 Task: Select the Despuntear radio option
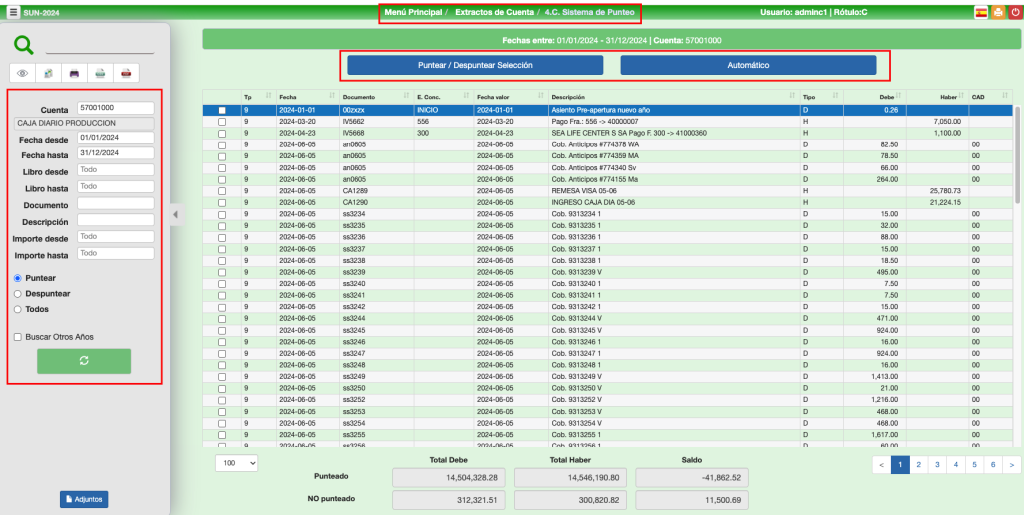[x=18, y=294]
